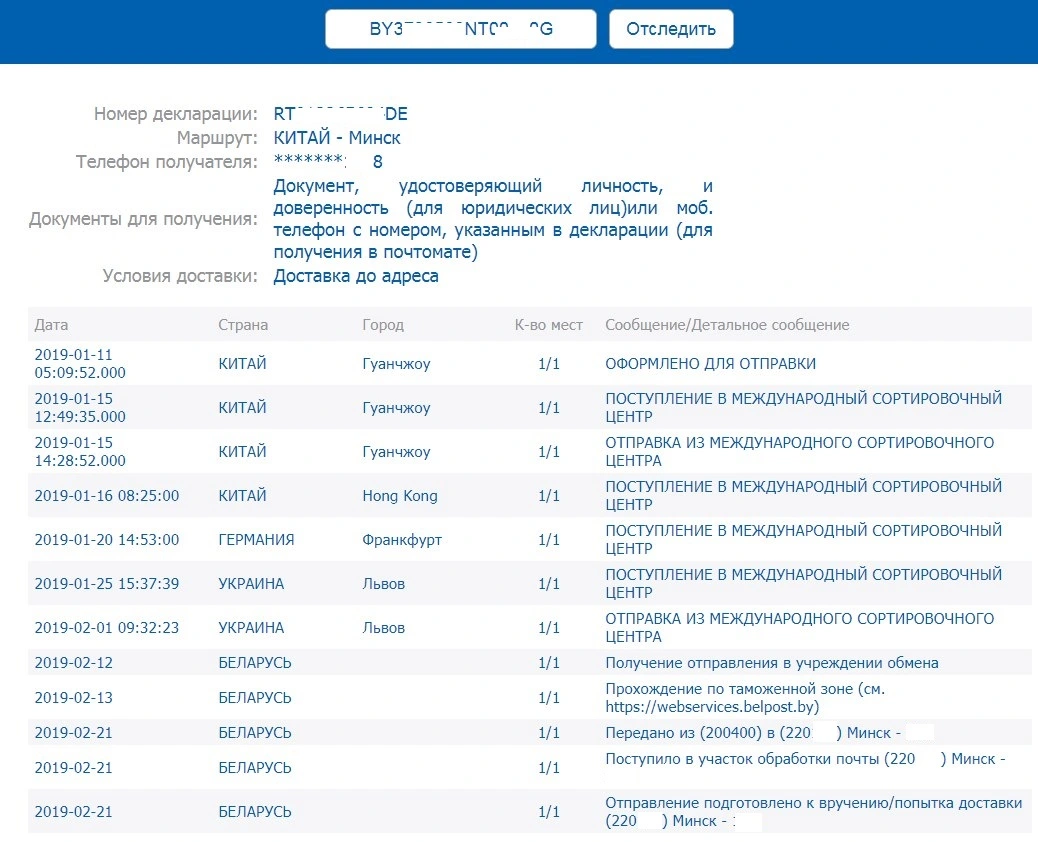Click the Маршрут label
This screenshot has width=1038, height=842.
[217, 138]
